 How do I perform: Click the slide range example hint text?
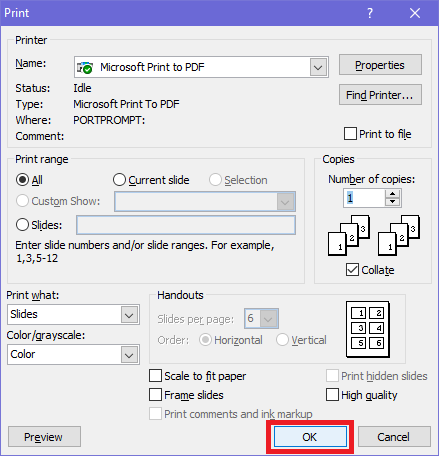[x=145, y=252]
